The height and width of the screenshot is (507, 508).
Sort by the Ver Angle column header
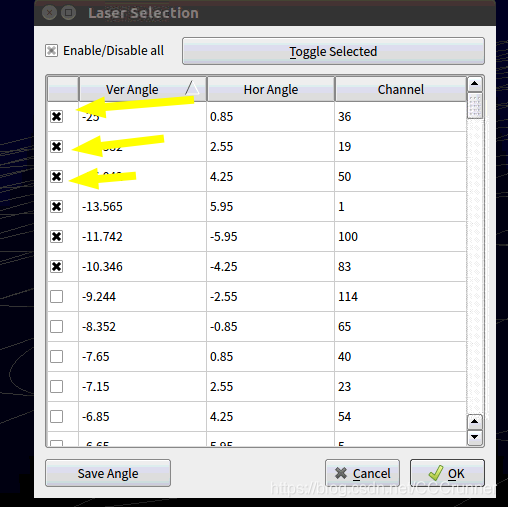[x=143, y=89]
